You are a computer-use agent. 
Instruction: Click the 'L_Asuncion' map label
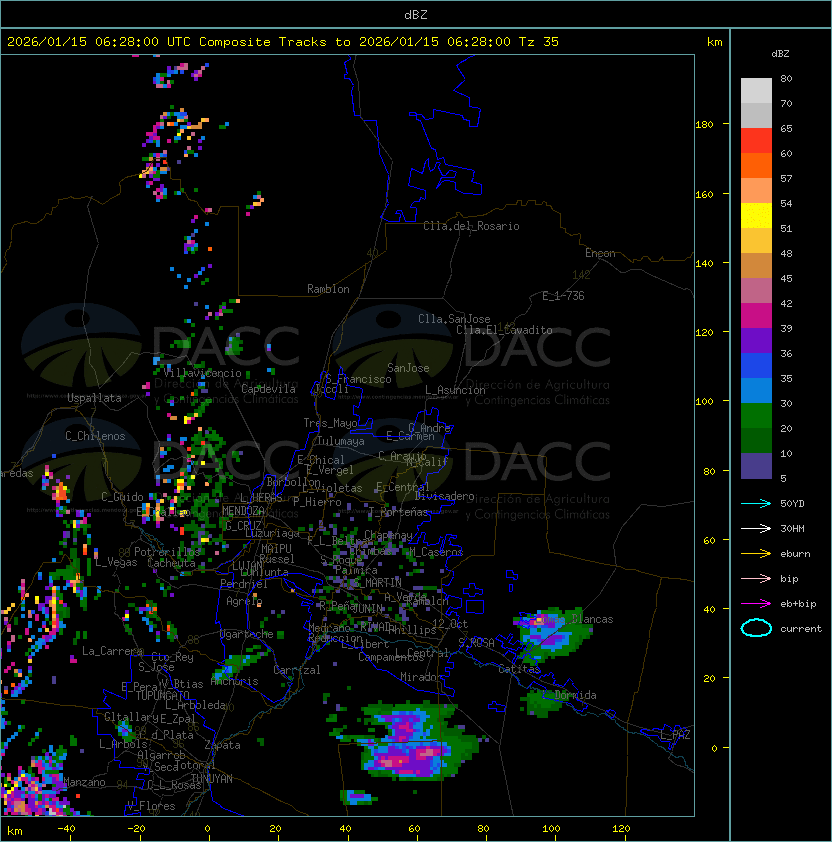click(455, 390)
